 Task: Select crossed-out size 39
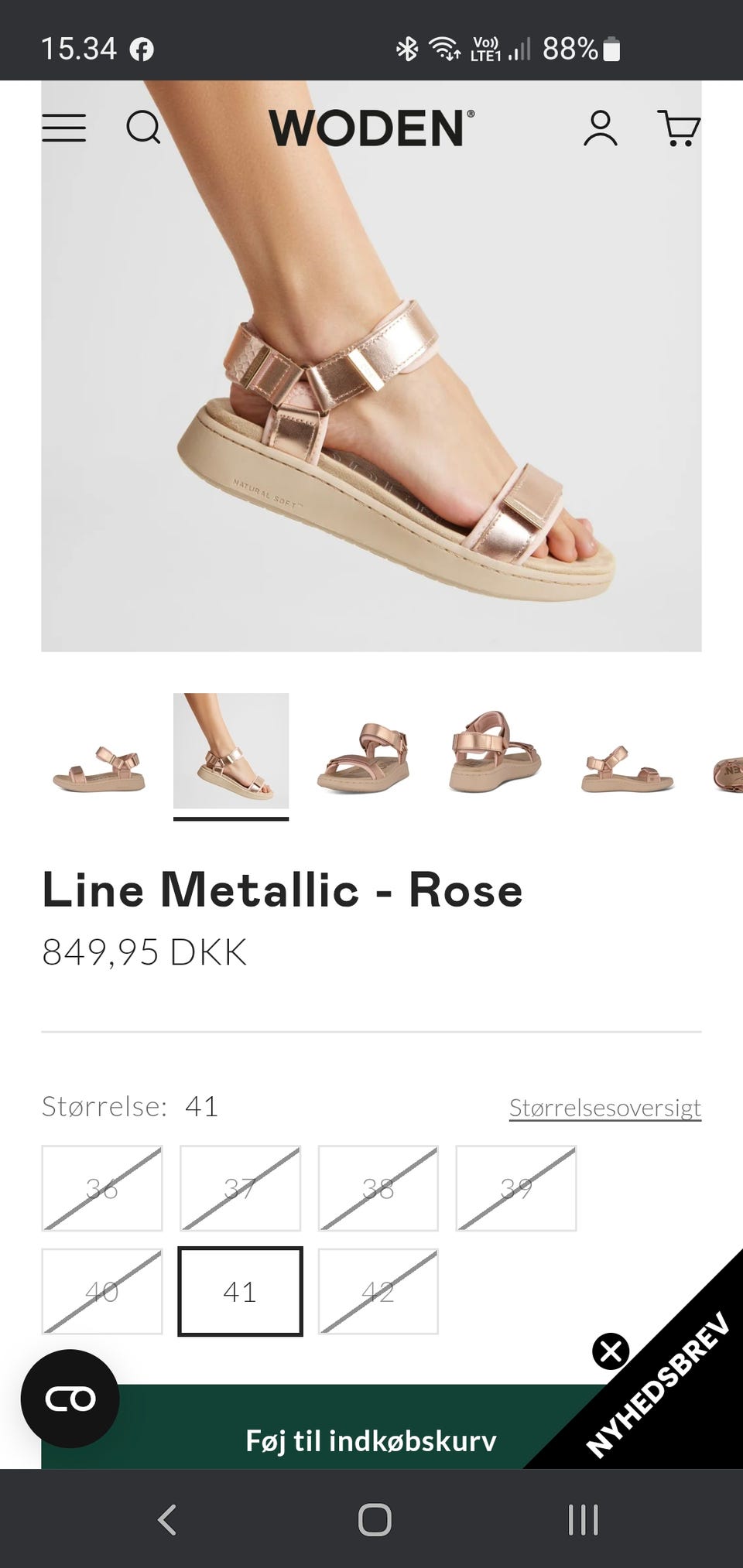[516, 1187]
